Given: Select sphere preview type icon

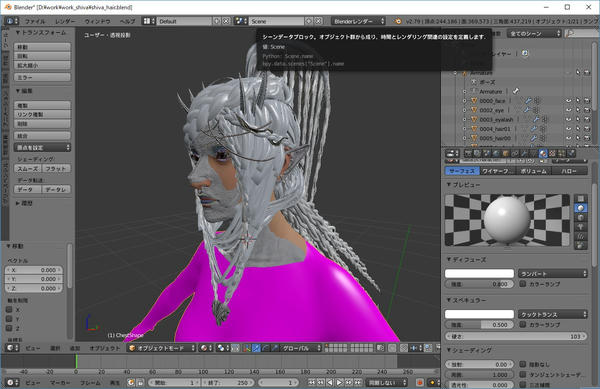Looking at the screenshot, I should [x=580, y=208].
